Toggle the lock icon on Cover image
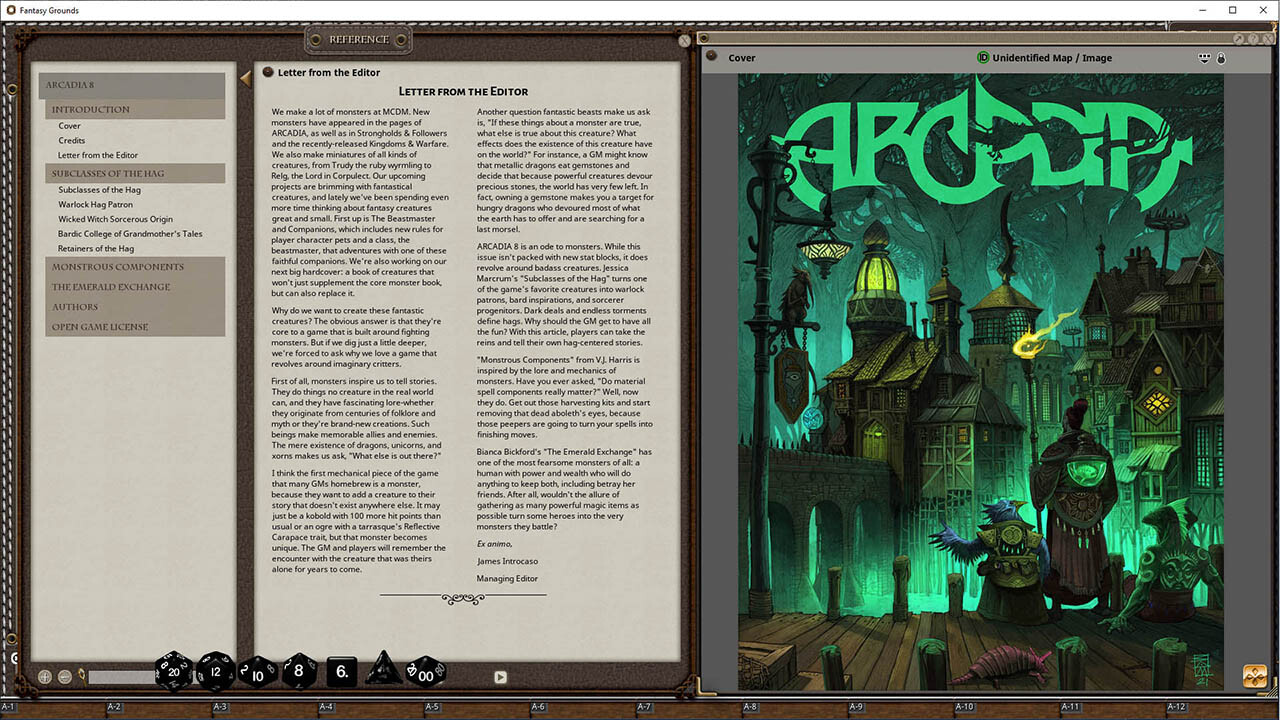Screen dimensions: 1280x720 click(x=1221, y=58)
